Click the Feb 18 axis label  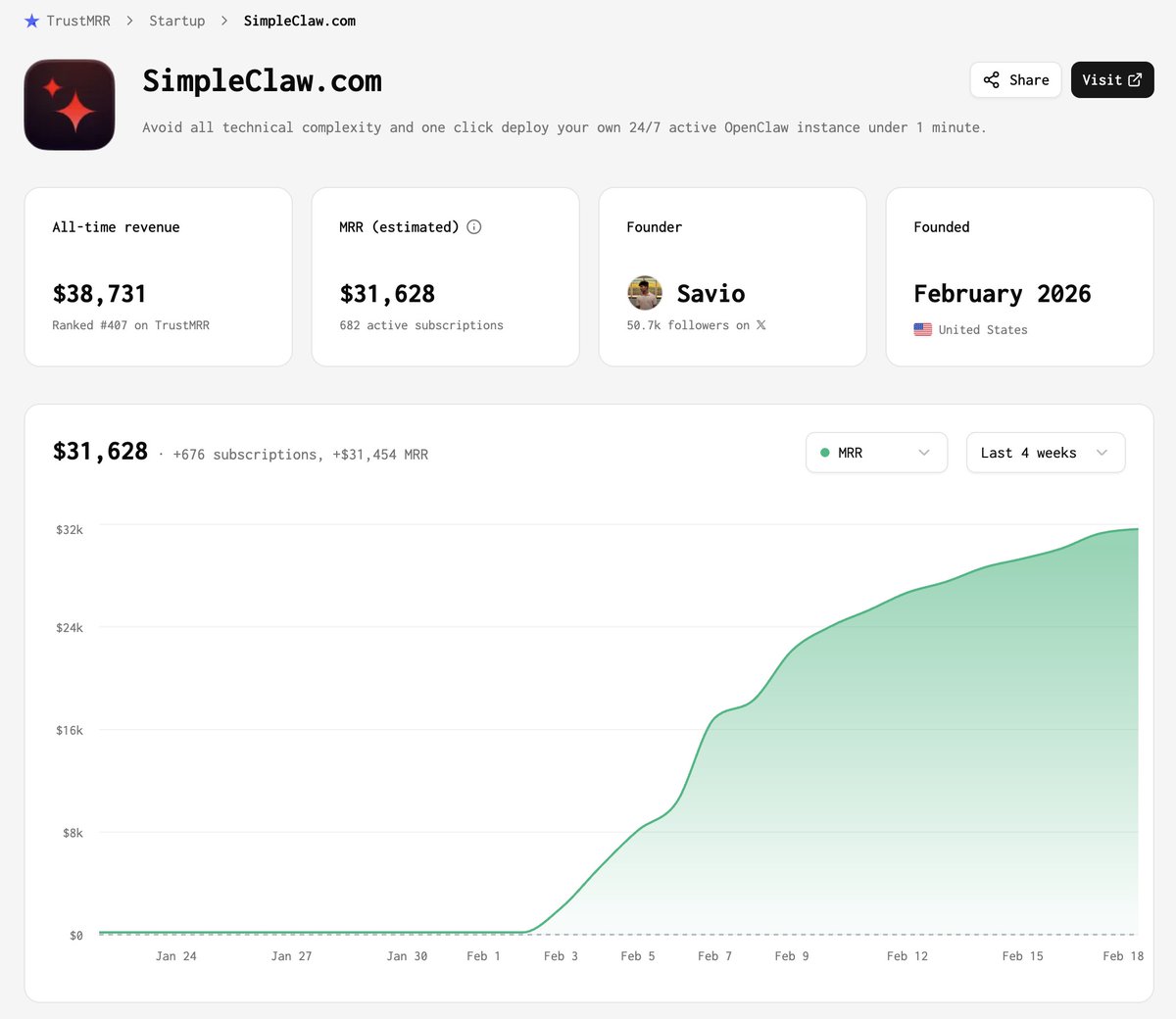1123,956
